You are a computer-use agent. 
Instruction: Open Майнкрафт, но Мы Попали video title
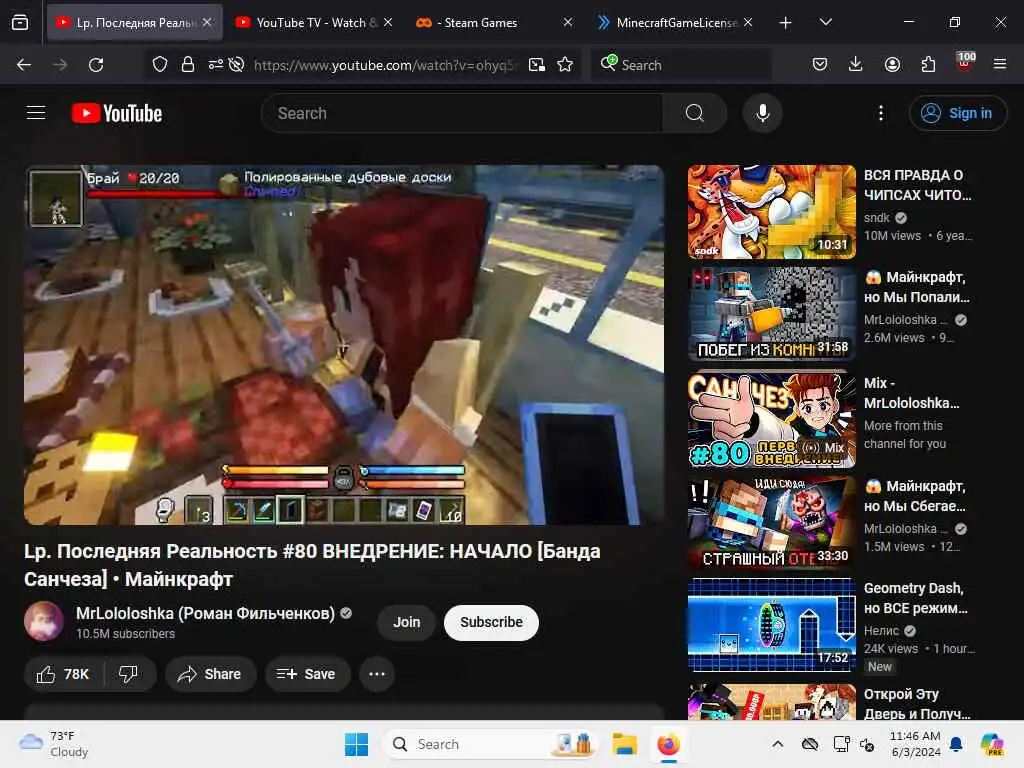(x=917, y=287)
